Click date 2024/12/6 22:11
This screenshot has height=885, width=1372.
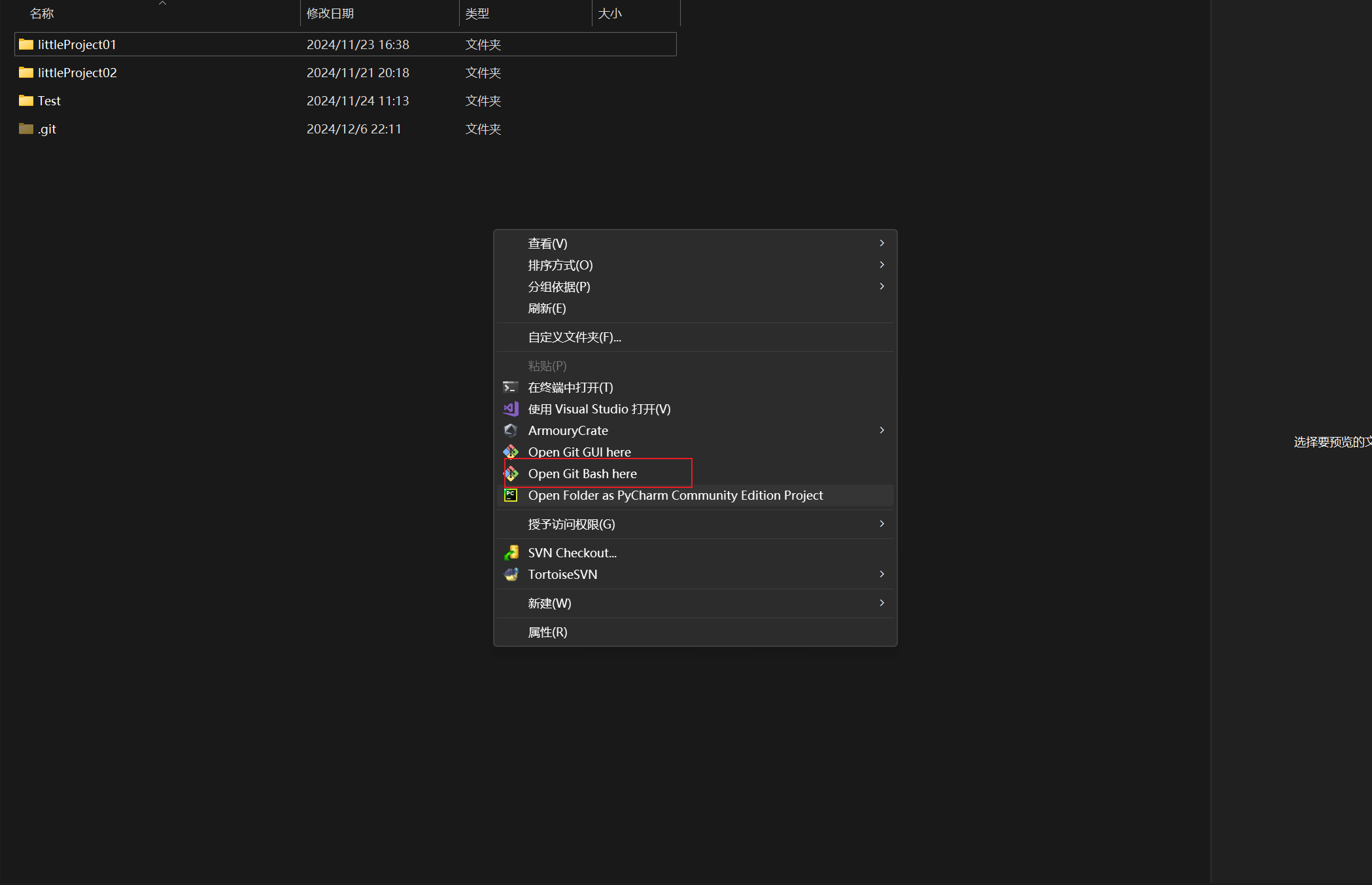tap(354, 129)
